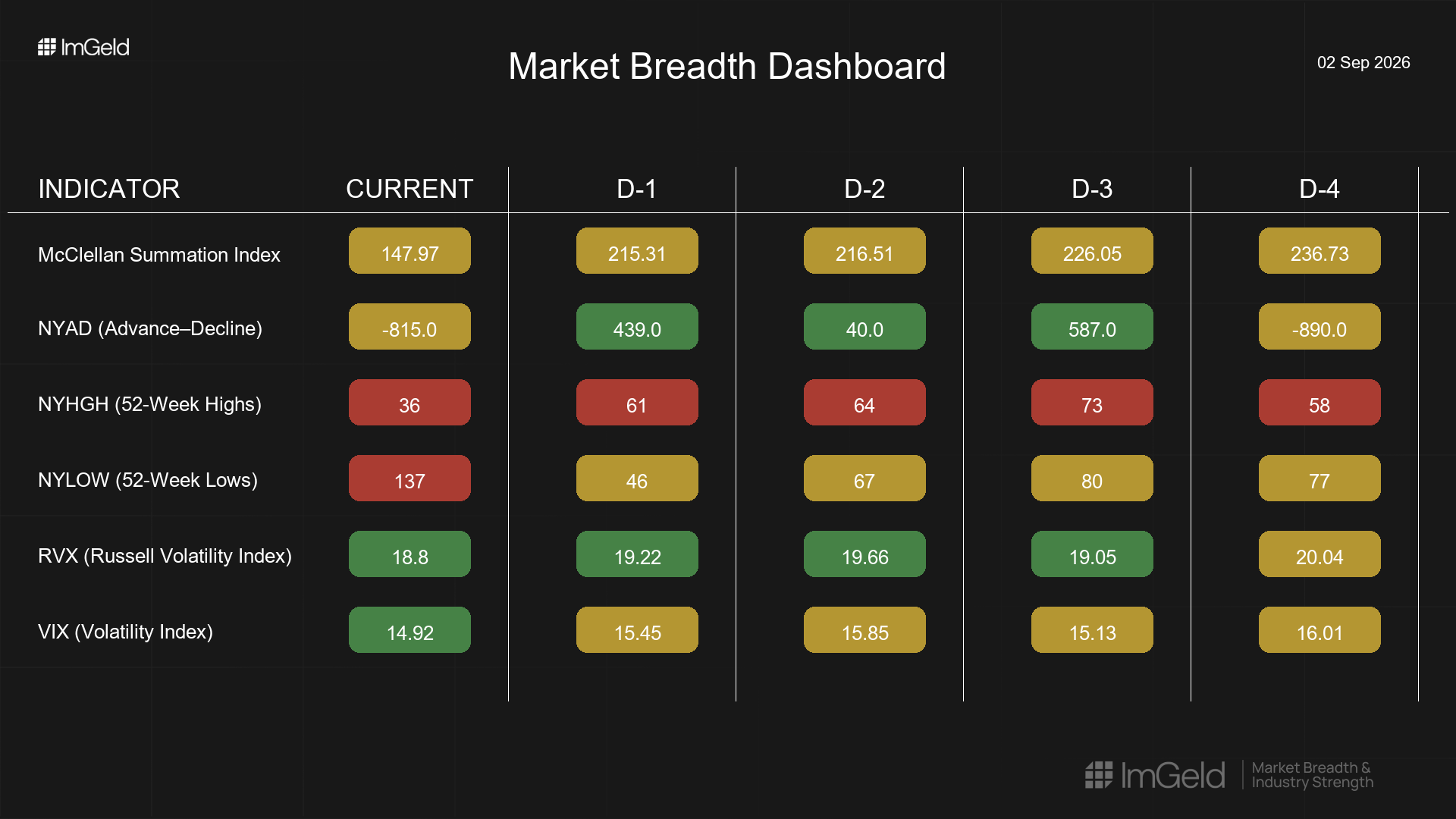Click the yellow 147.97 current value cell
1456x819 pixels.
(409, 251)
